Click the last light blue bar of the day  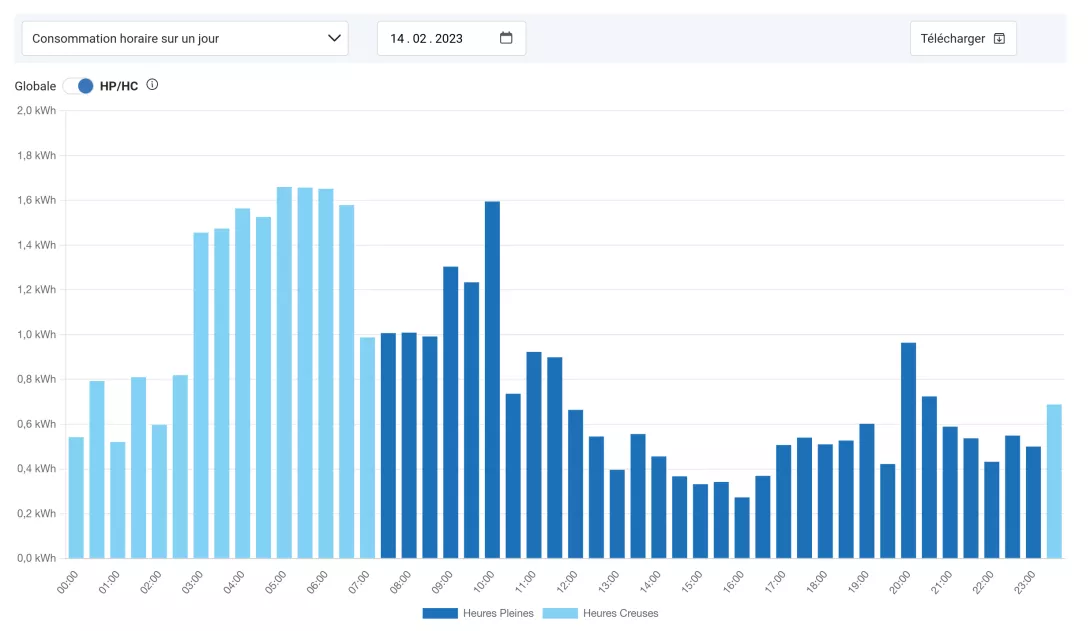coord(1054,481)
